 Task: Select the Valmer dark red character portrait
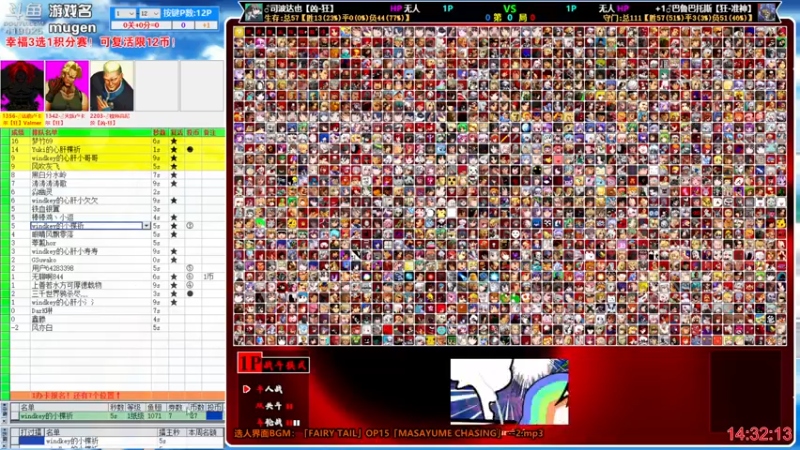pyautogui.click(x=22, y=86)
